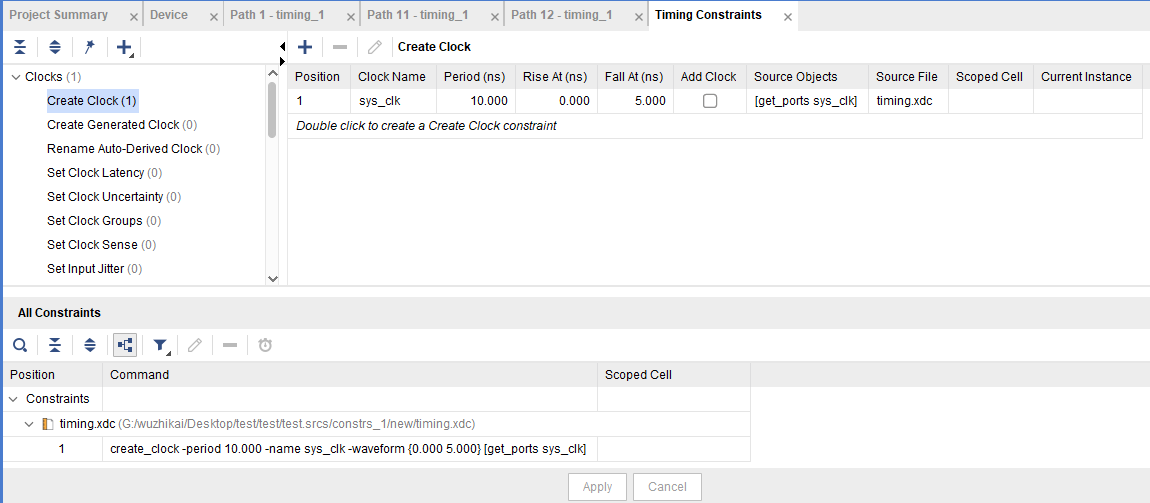Image resolution: width=1150 pixels, height=503 pixels.
Task: Click the plus icon beside Create Clock title
Action: 306,47
